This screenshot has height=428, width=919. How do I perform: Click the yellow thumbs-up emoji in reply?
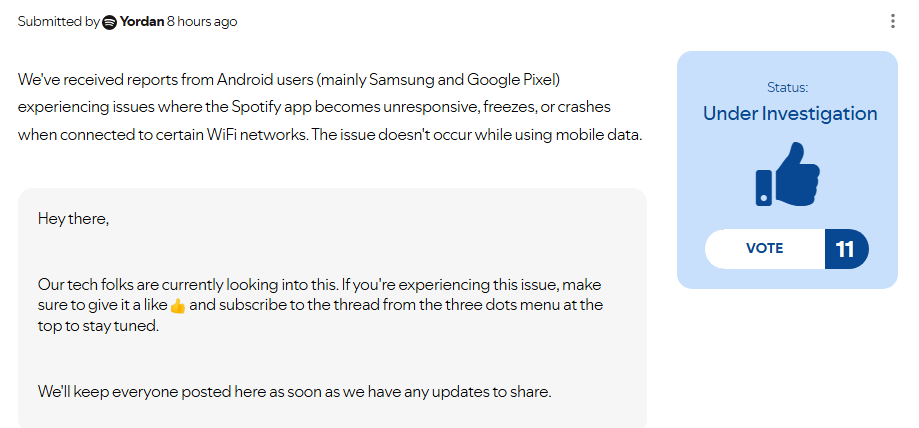click(178, 305)
